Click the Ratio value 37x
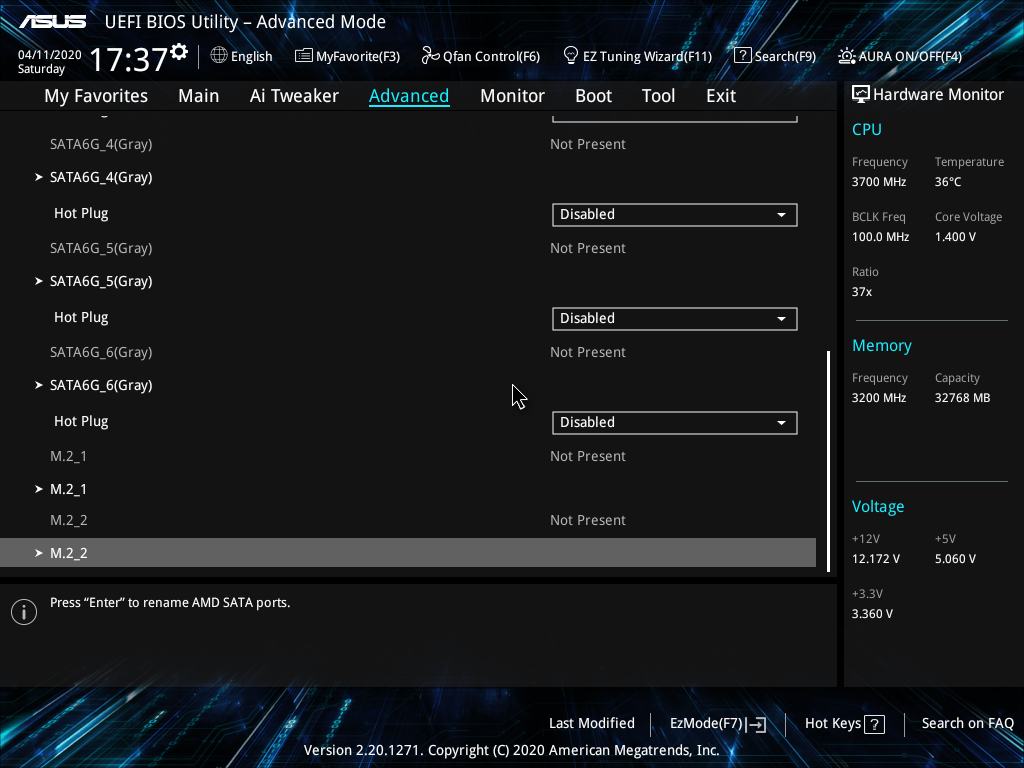1024x768 pixels. coord(861,292)
